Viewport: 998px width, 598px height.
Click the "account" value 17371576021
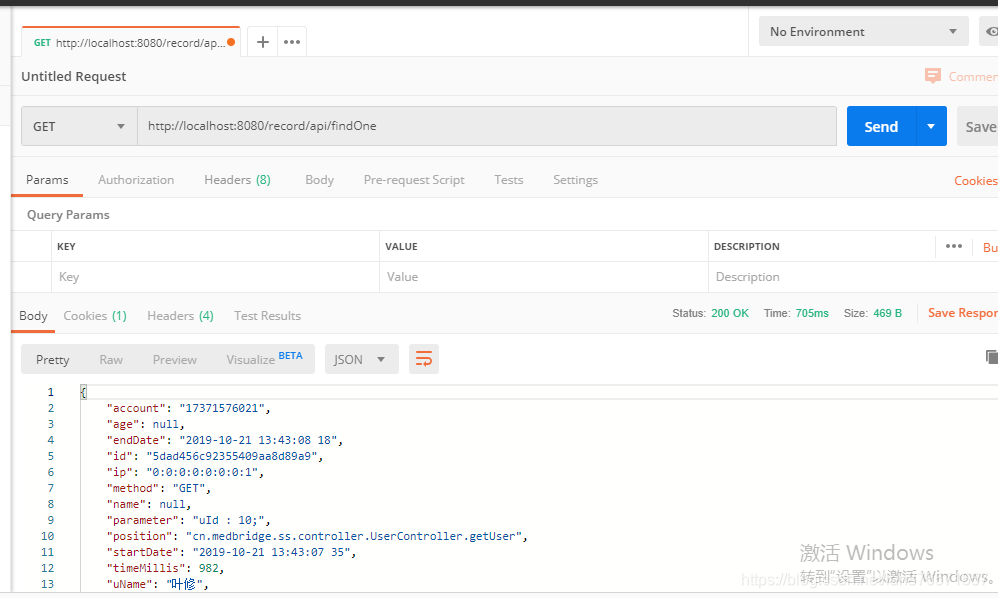[222, 408]
